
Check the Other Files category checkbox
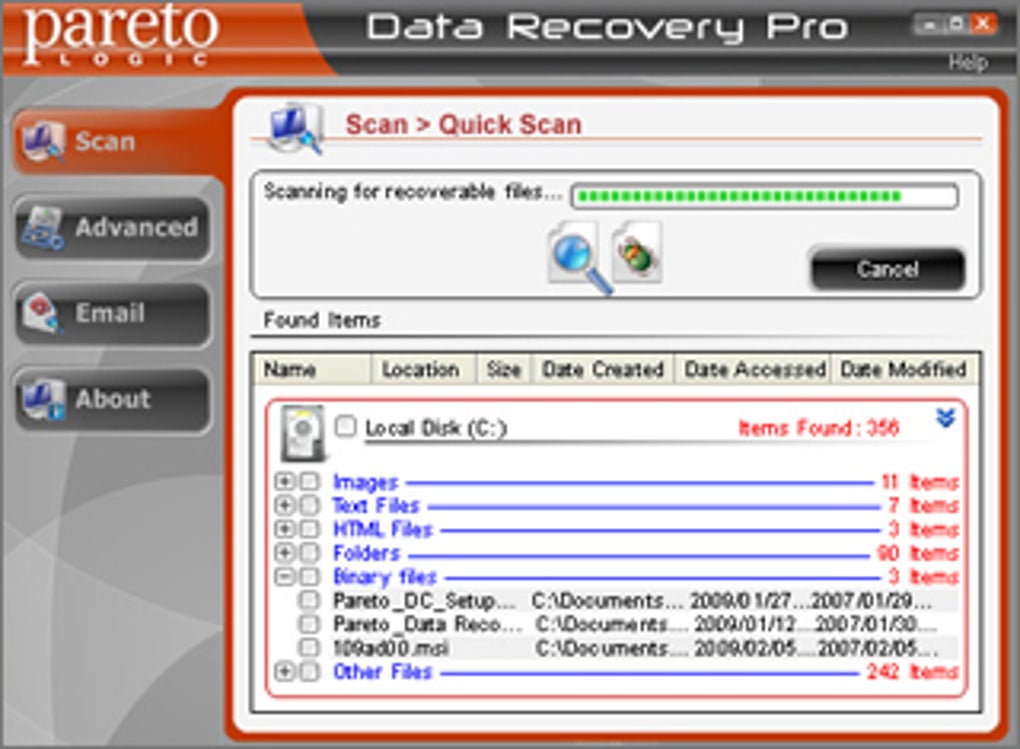point(310,672)
